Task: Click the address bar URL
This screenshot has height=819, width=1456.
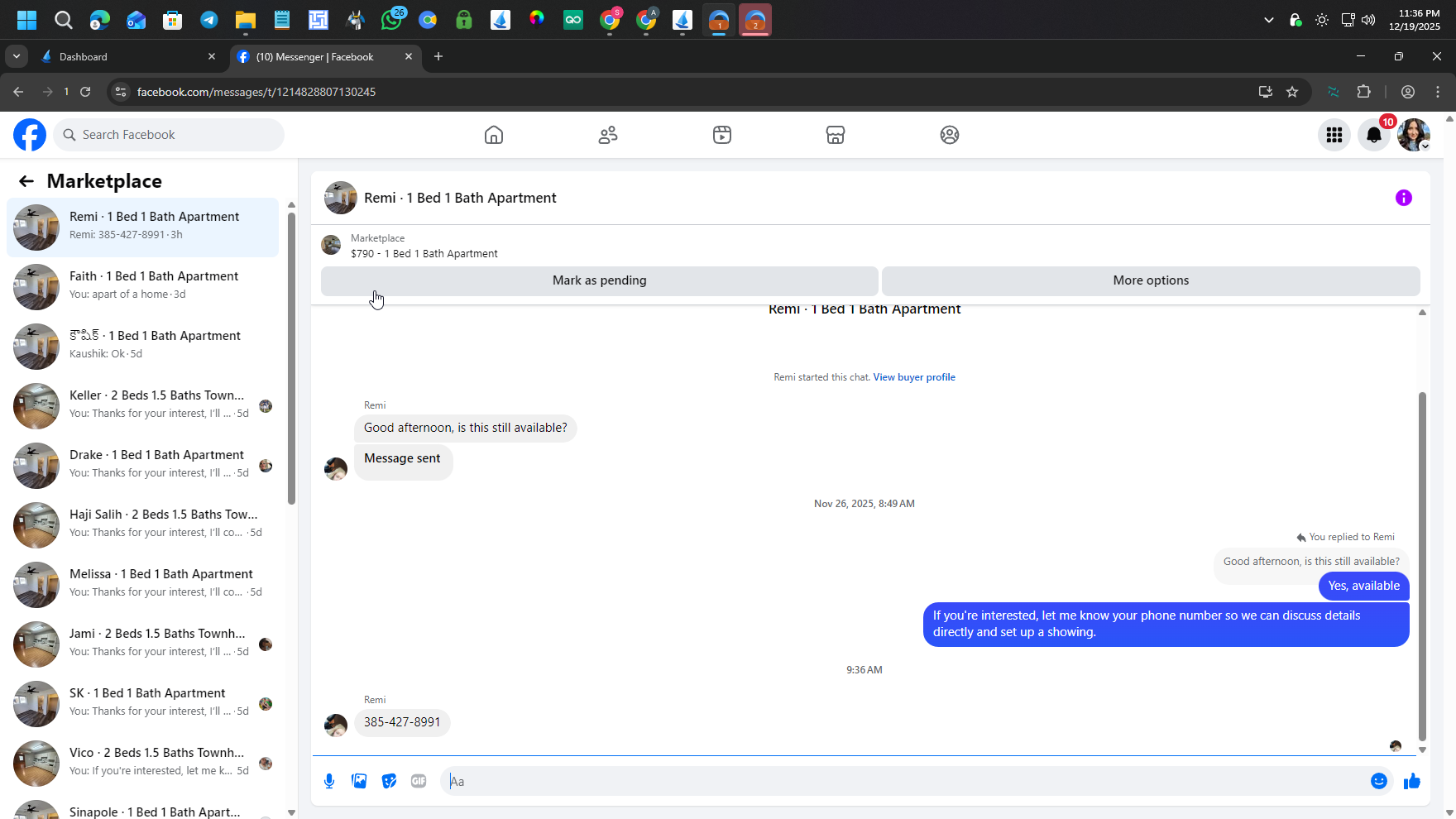Action: 256,92
